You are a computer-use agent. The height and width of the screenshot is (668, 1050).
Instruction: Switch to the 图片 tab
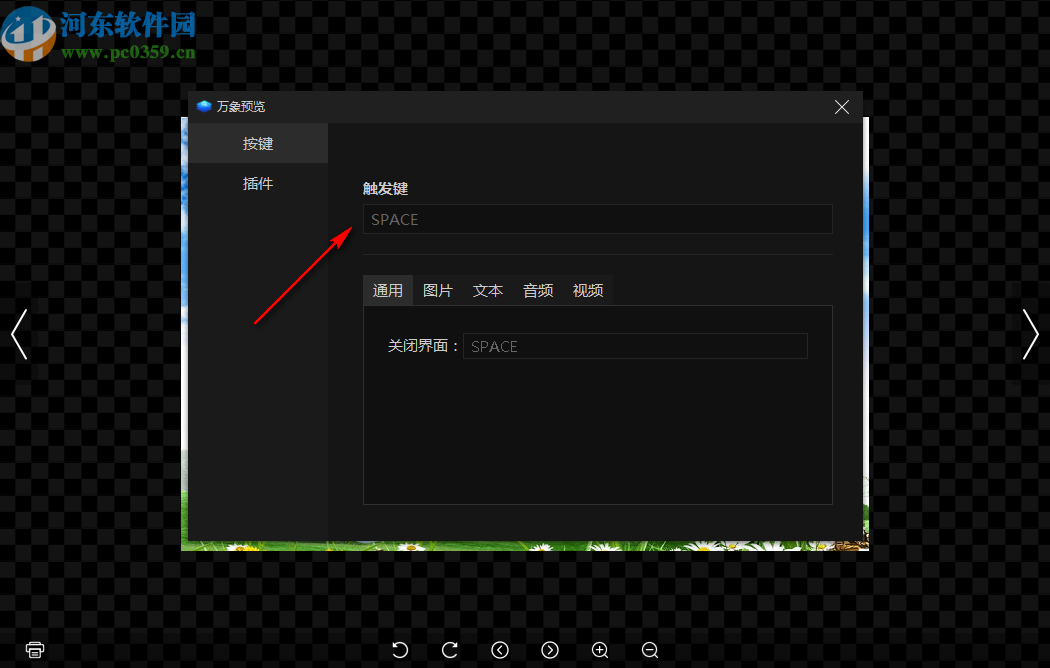coord(438,290)
